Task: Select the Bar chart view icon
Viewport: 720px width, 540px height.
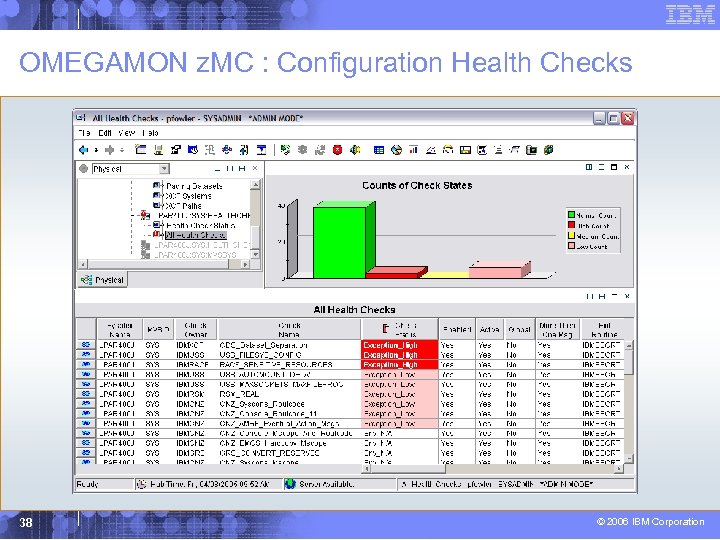Action: 413,150
